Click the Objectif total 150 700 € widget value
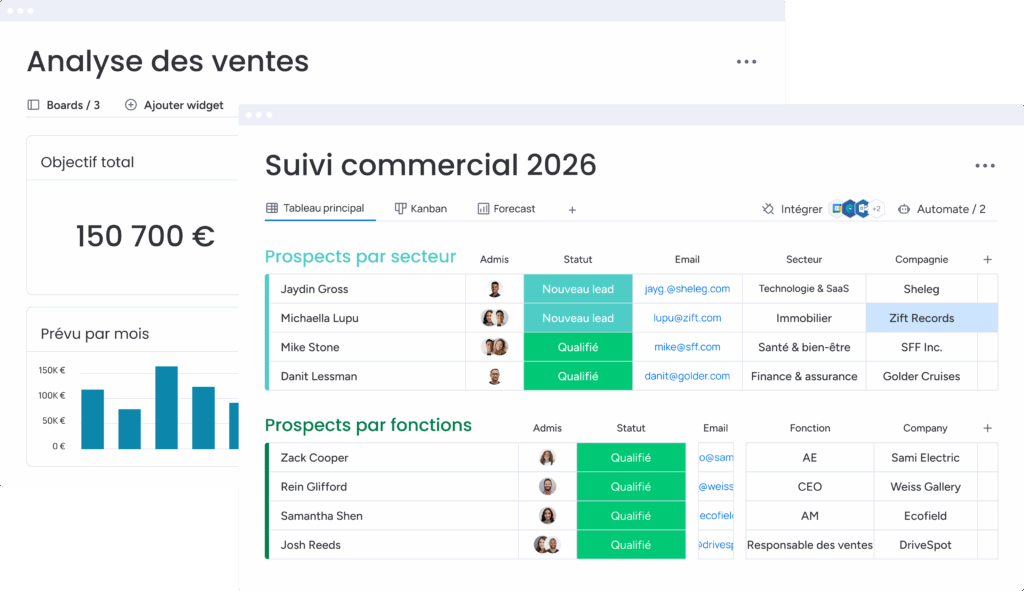The height and width of the screenshot is (591, 1024). click(x=145, y=236)
